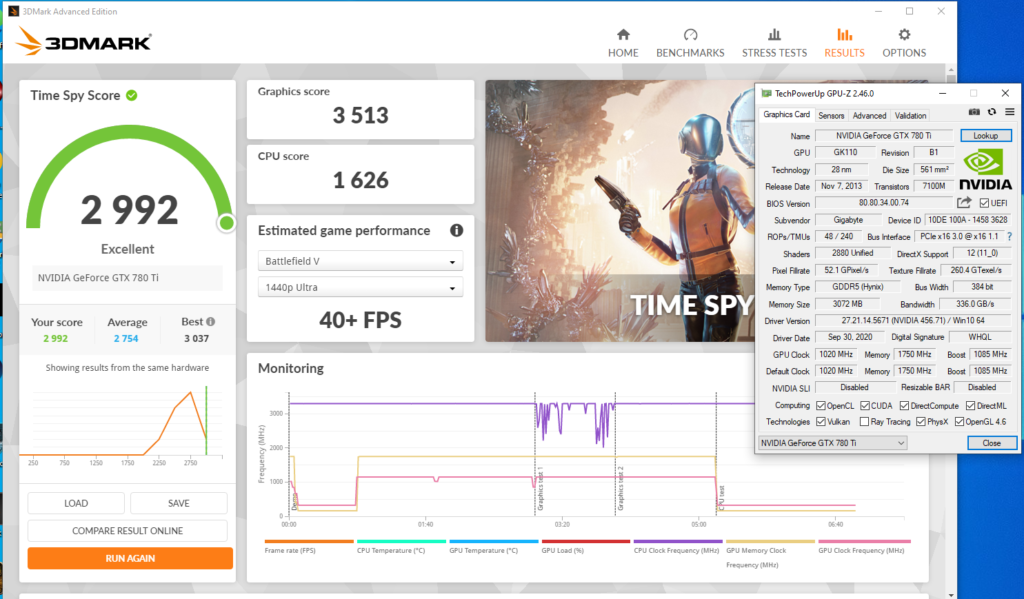Click the 3DMark scrollbar up arrow
Image resolution: width=1024 pixels, height=599 pixels.
coord(951,69)
